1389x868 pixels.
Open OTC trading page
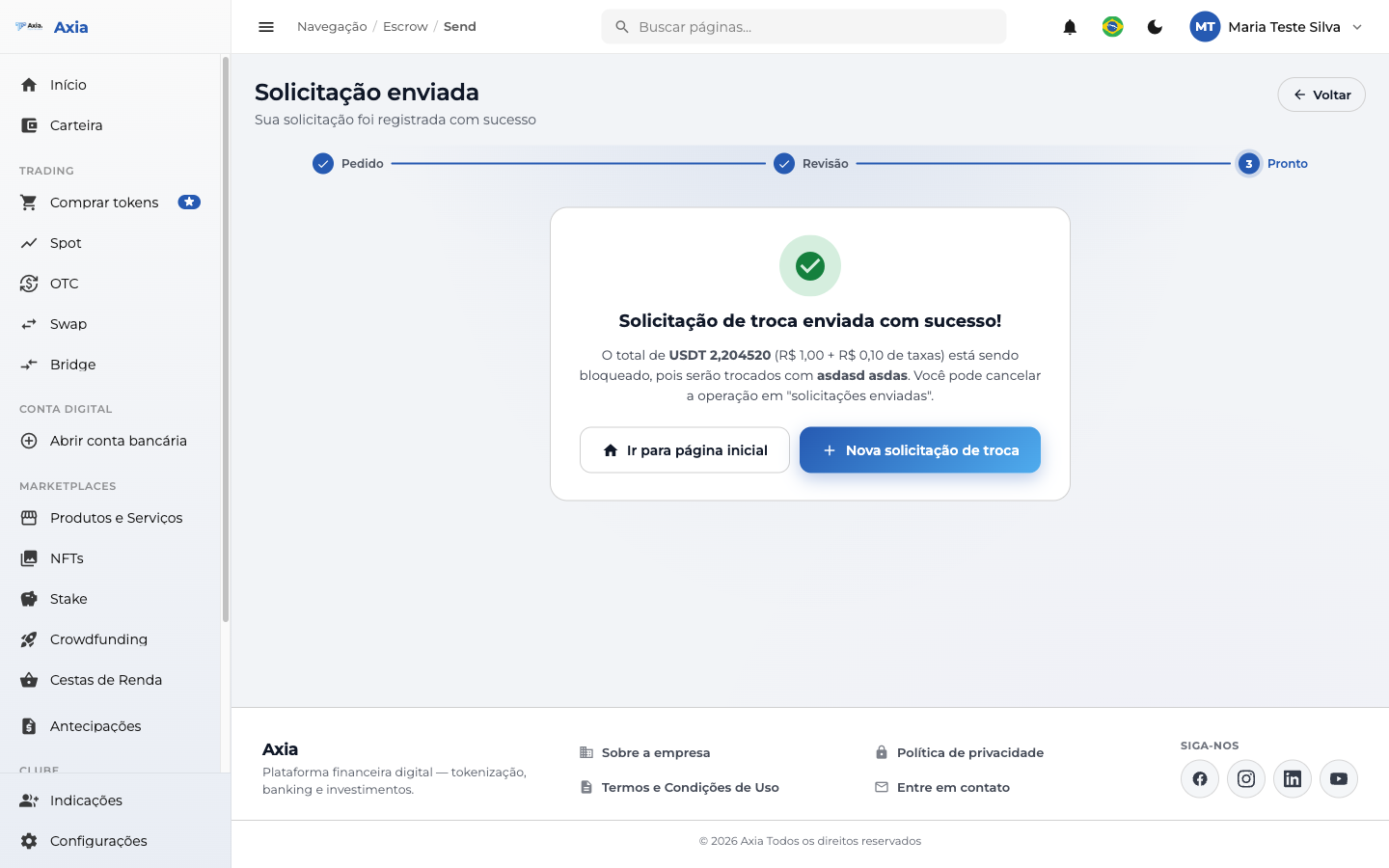click(110, 284)
